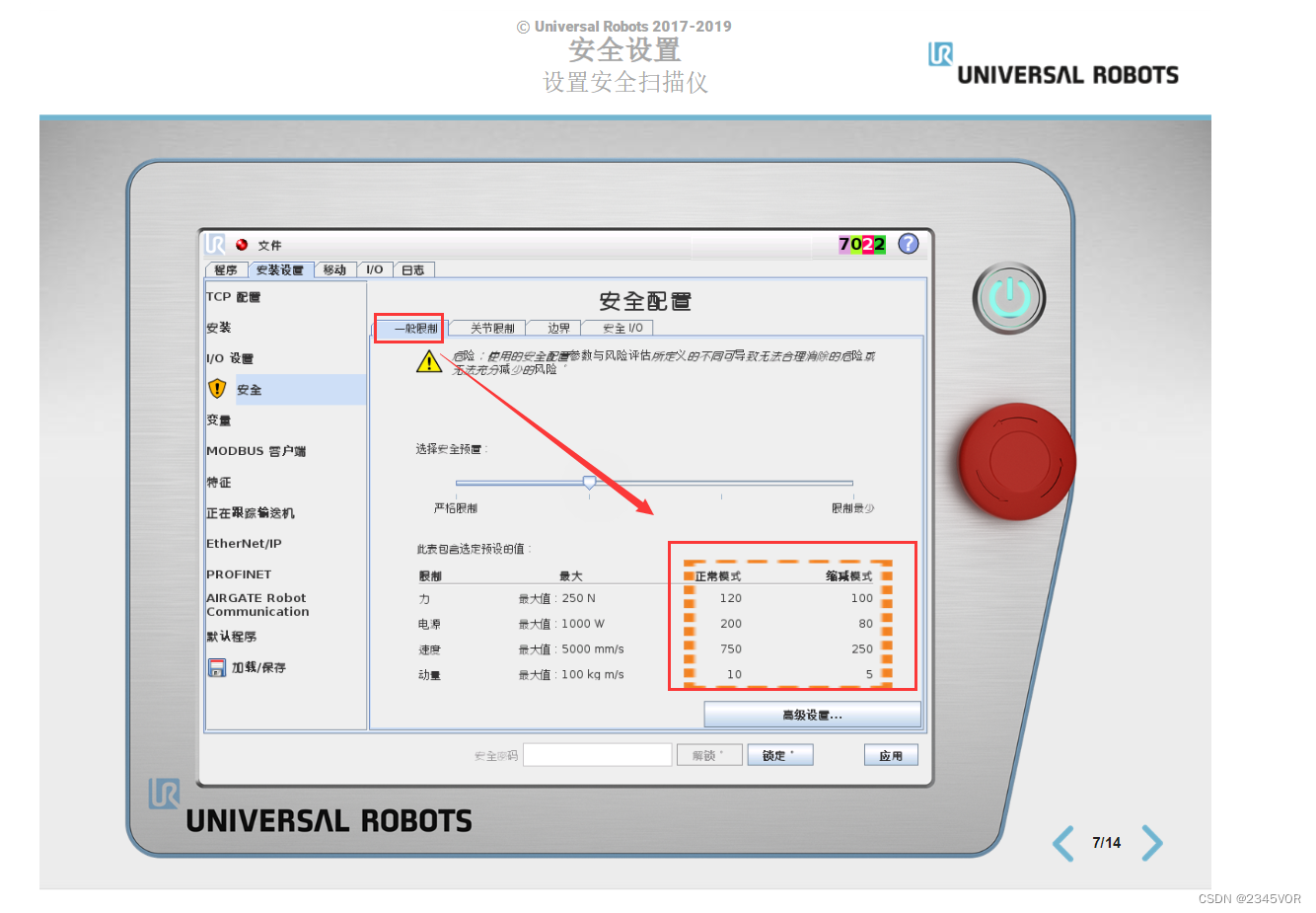Click the 解锁 button
The height and width of the screenshot is (913, 1316).
coord(707,755)
